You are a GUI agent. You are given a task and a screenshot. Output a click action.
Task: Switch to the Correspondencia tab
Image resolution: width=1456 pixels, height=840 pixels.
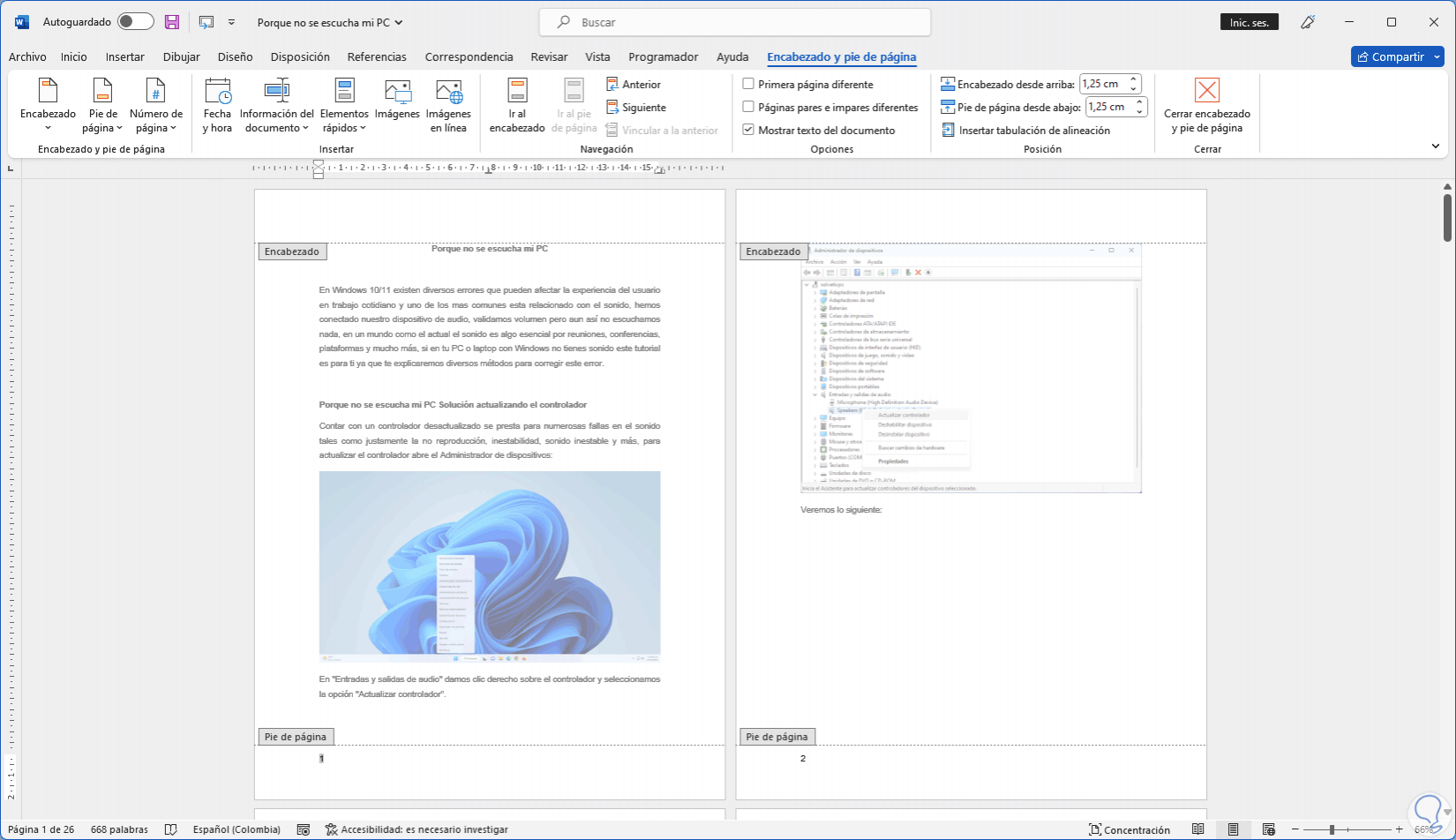click(x=469, y=56)
